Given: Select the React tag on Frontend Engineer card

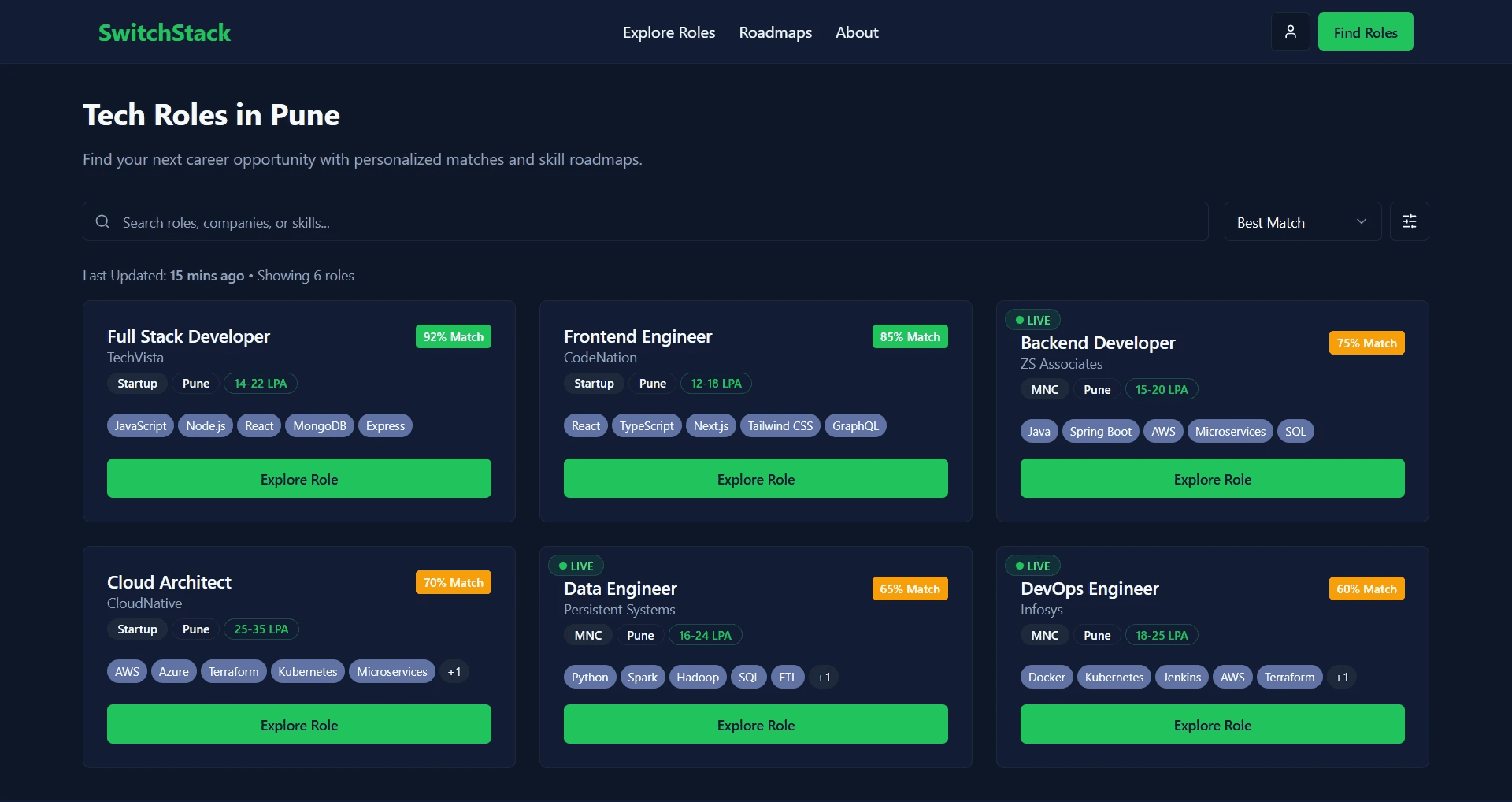Looking at the screenshot, I should [x=585, y=425].
